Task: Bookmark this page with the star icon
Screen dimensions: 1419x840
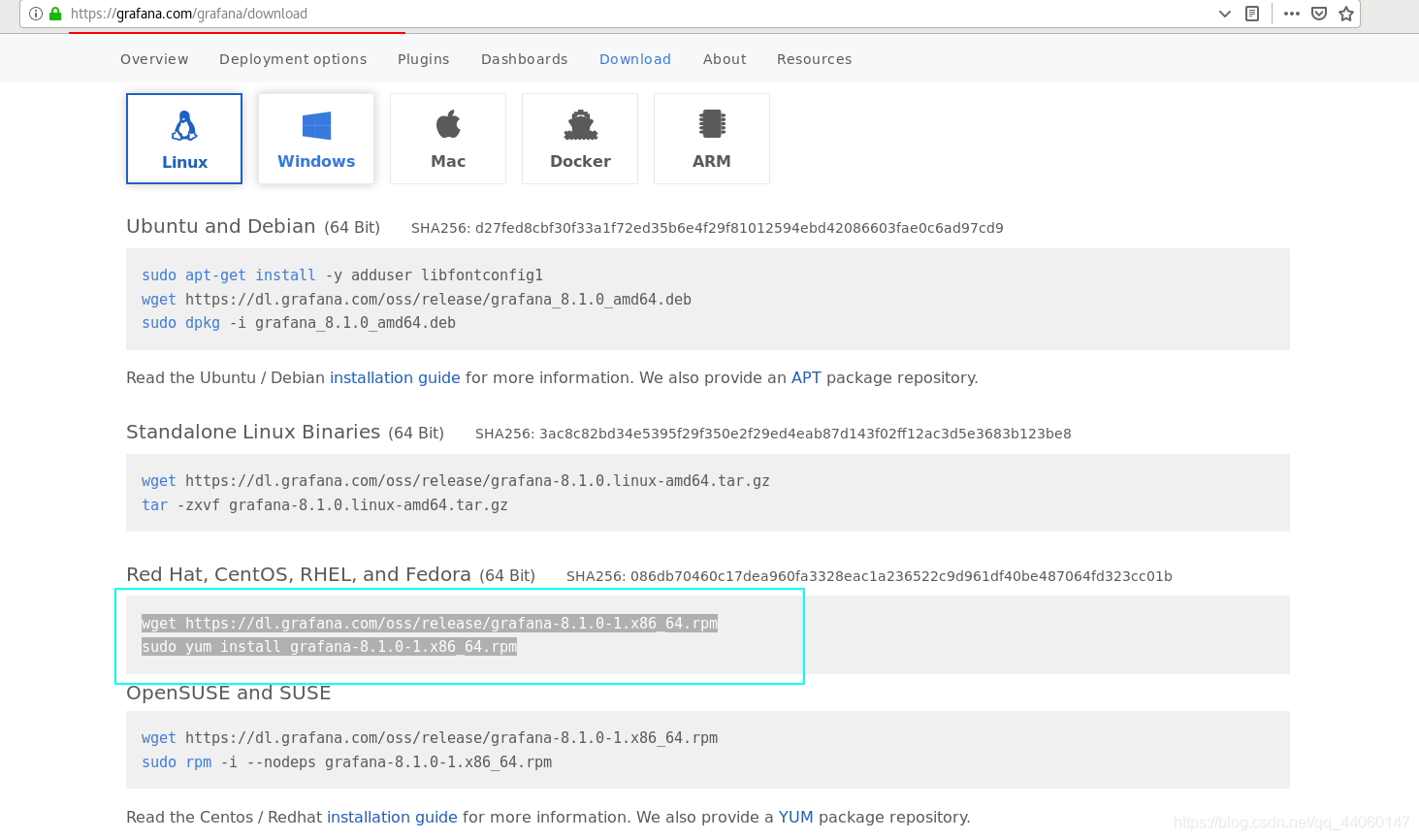Action: click(1346, 14)
